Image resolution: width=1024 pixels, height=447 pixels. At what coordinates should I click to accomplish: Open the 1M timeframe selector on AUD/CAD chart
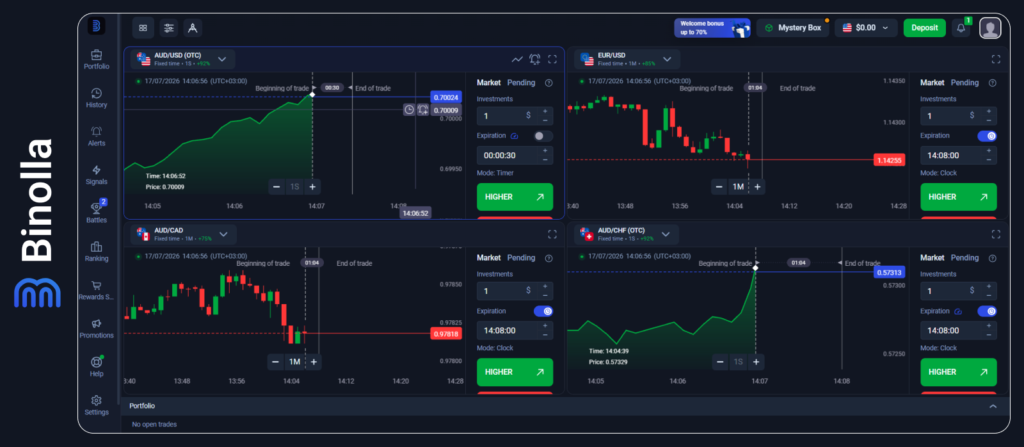(x=295, y=361)
